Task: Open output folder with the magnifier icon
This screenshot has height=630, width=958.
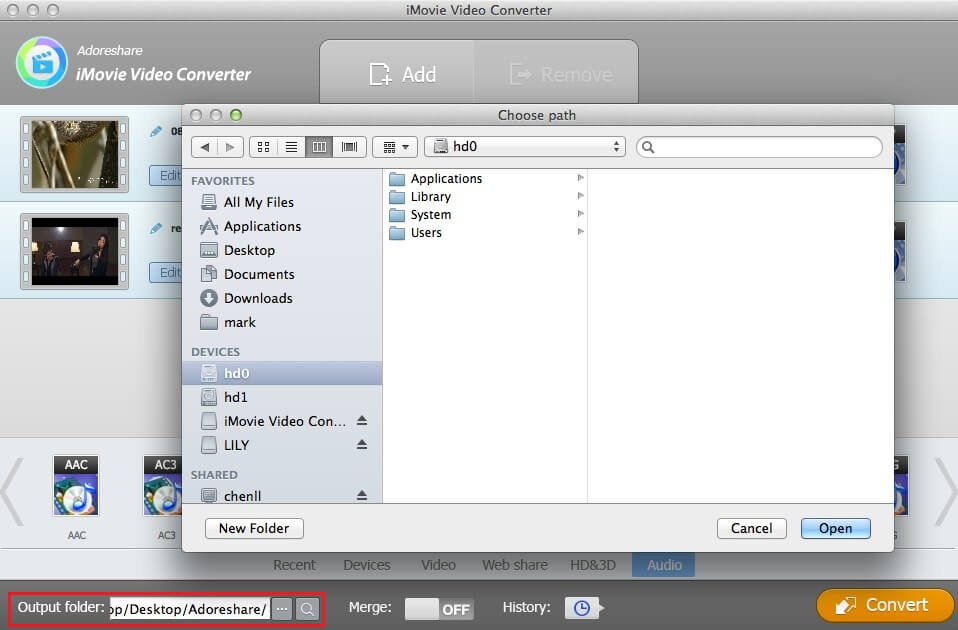Action: pyautogui.click(x=307, y=609)
